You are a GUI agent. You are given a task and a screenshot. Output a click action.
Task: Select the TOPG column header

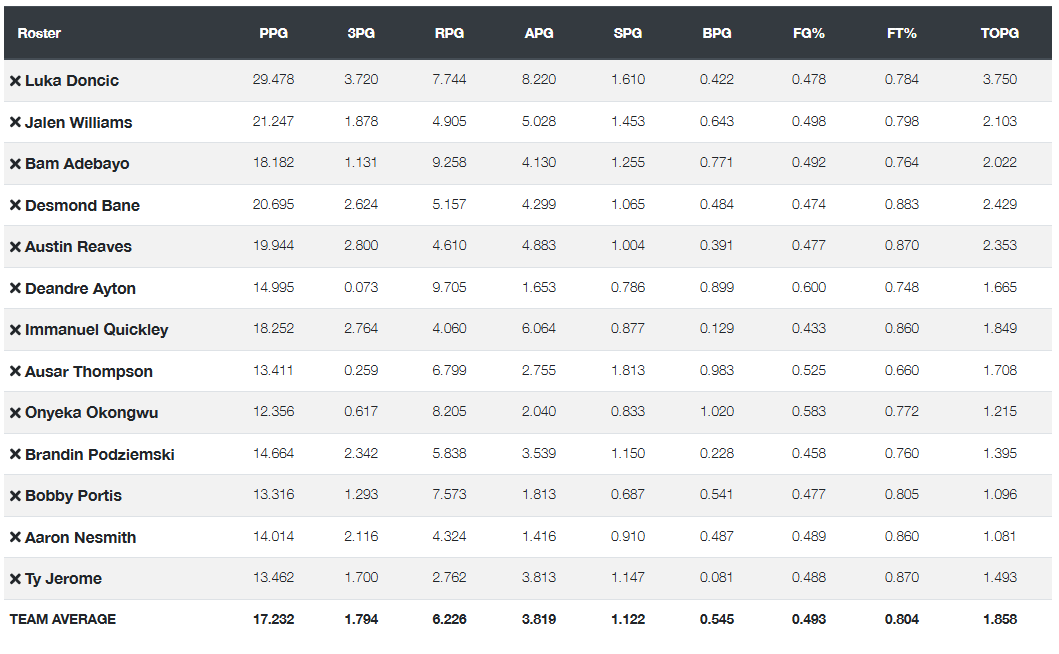[1000, 33]
